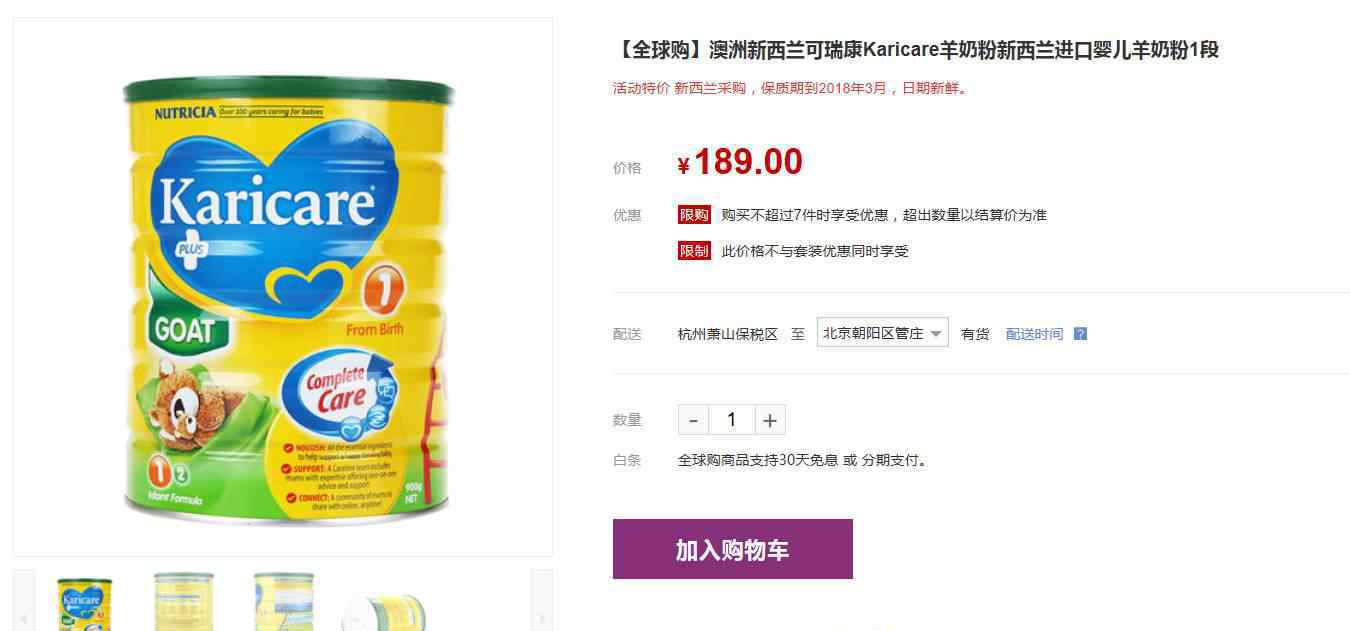The image size is (1350, 631).
Task: Click the quantity input field showing 1
Action: 732,420
